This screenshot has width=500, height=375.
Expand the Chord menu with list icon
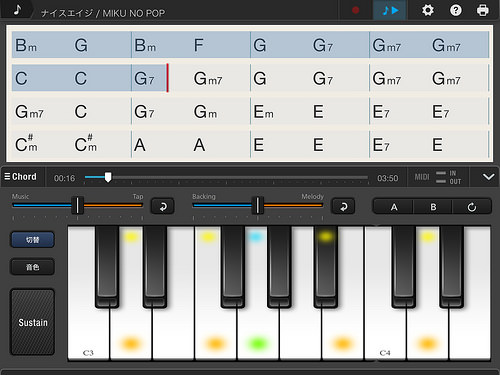pyautogui.click(x=21, y=177)
